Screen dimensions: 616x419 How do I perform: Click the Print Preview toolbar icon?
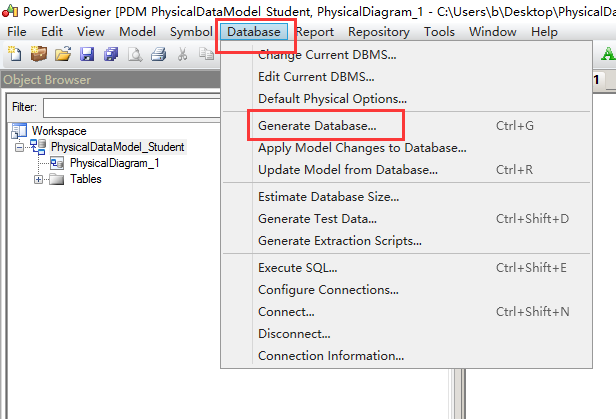click(x=134, y=54)
